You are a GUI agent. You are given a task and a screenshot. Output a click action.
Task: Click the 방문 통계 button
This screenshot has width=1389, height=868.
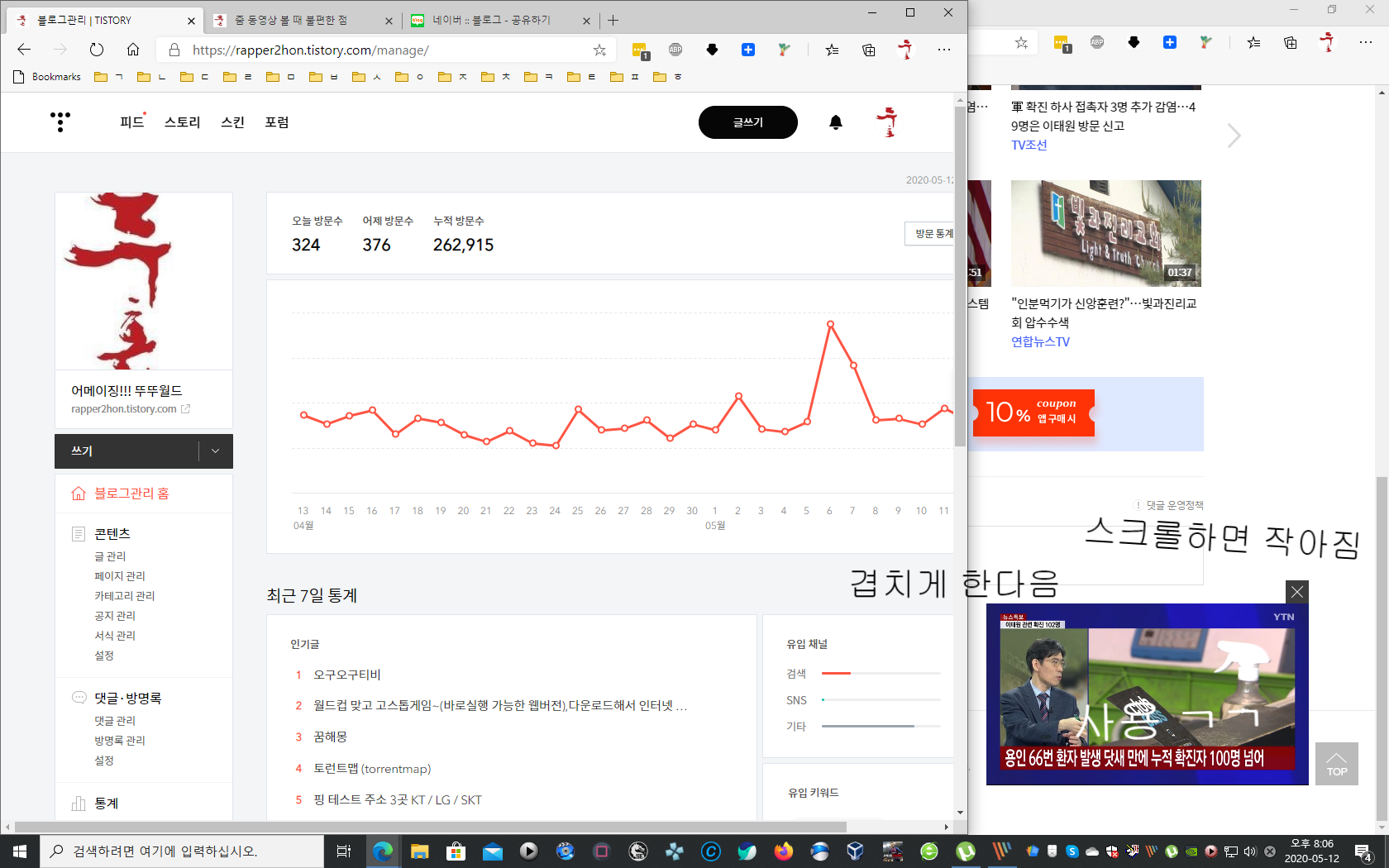pos(930,234)
